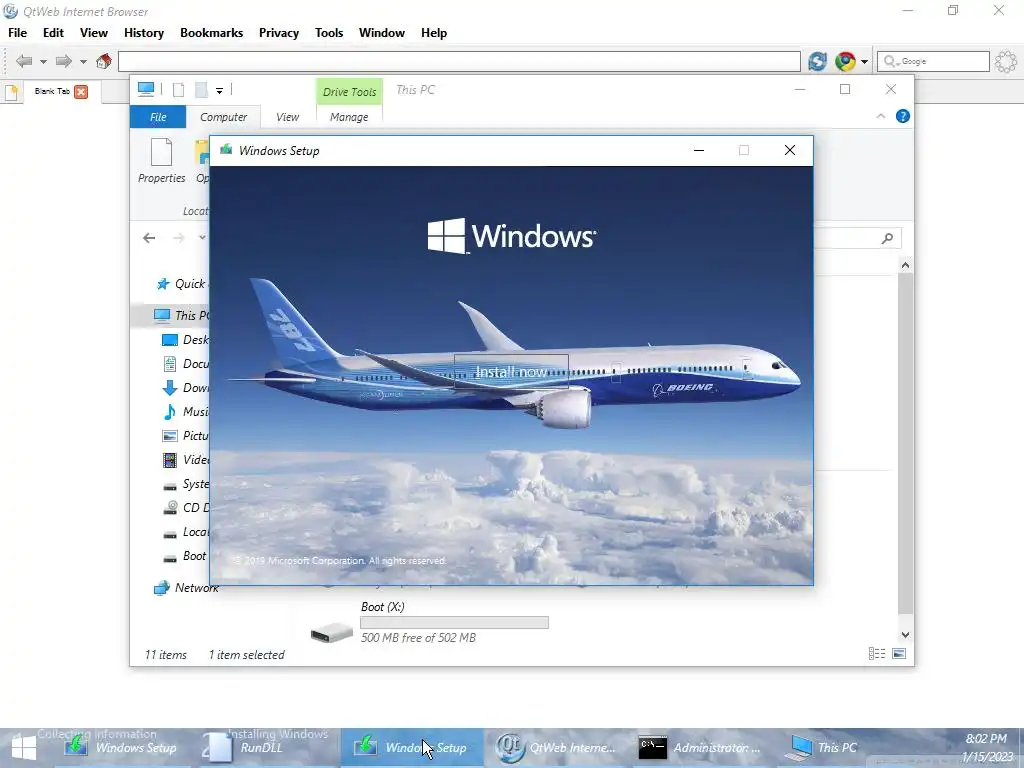Go forward in QtWeb browser toolbar
The image size is (1024, 768).
63,61
